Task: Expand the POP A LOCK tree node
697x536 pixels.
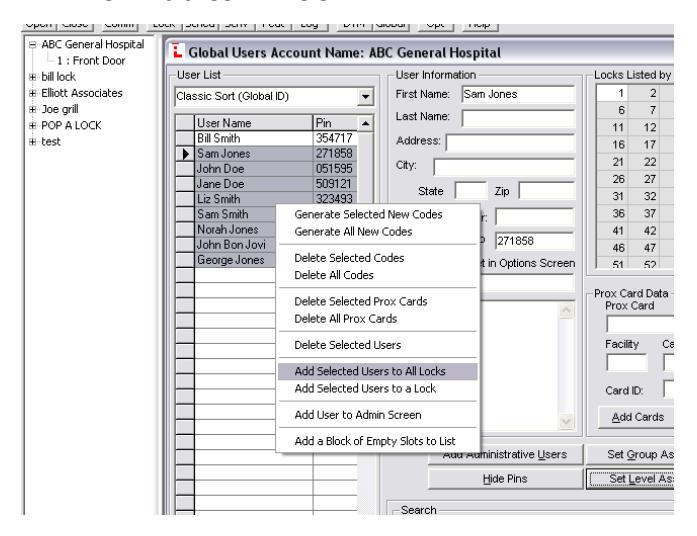Action: (x=32, y=126)
